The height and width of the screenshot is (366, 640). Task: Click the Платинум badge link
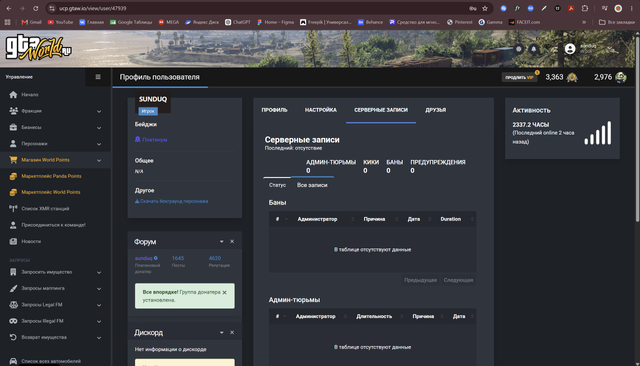coord(151,140)
